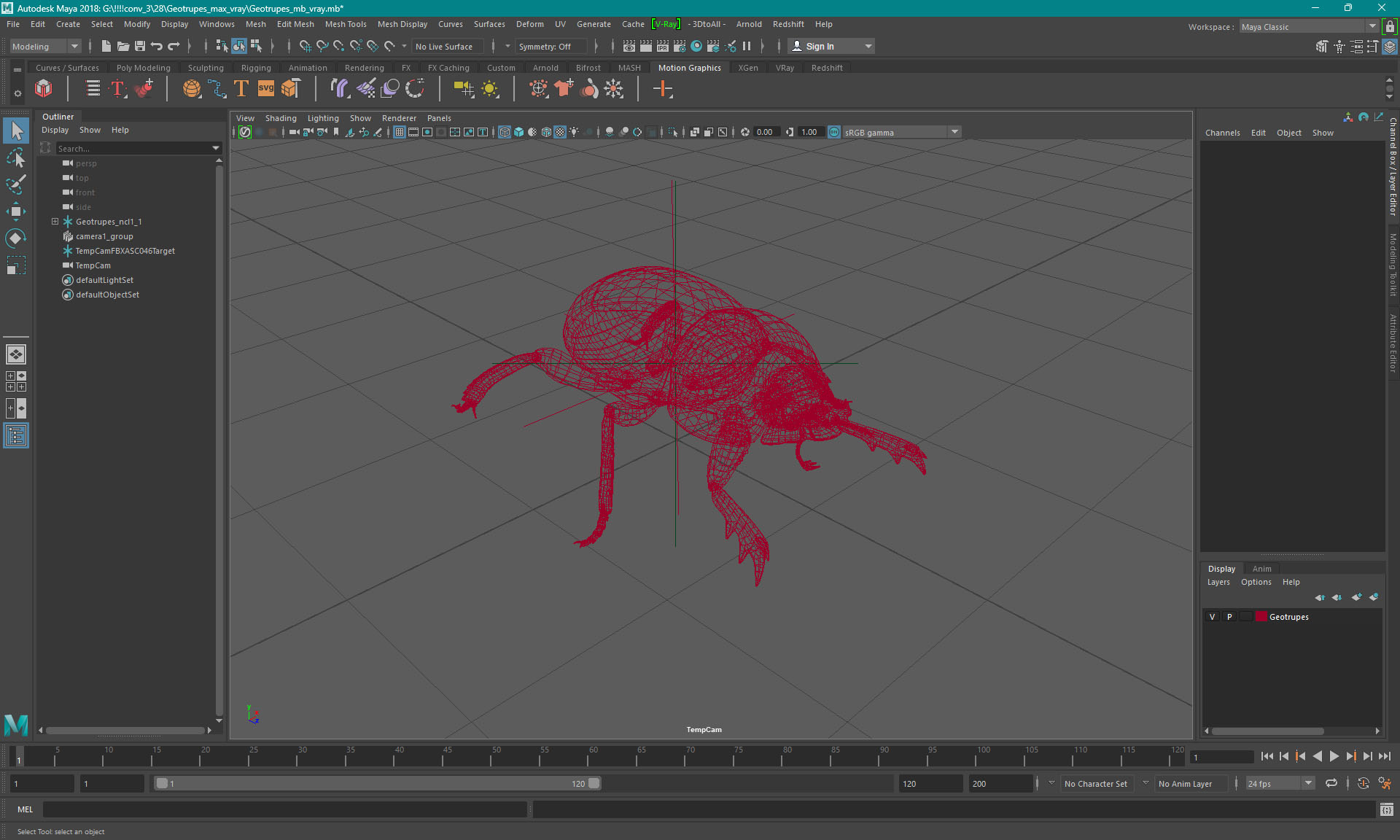Viewport: 1400px width, 840px height.
Task: Switch to the Rigging shelf tab
Action: (x=256, y=68)
